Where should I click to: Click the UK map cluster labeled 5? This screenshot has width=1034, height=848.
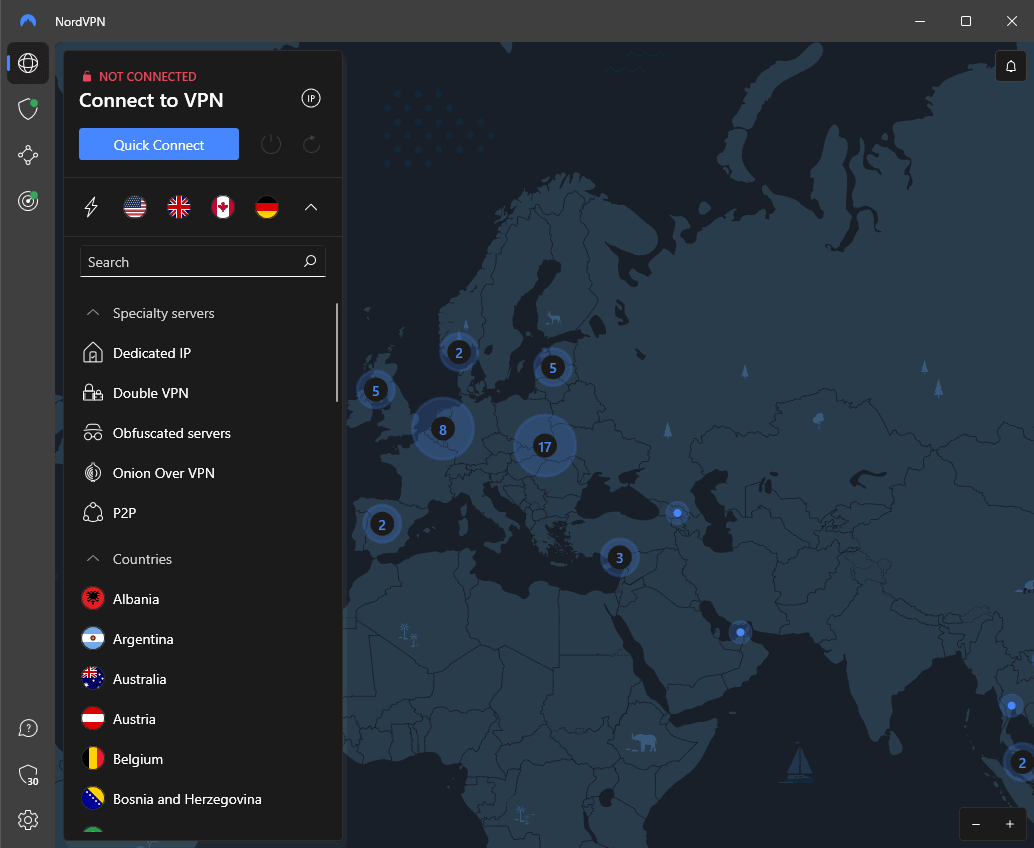click(x=375, y=390)
